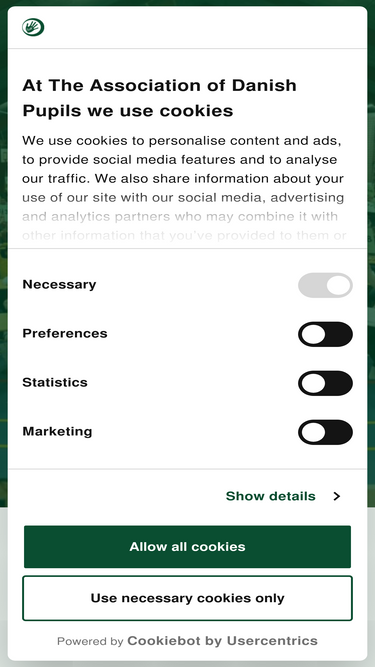
Task: Select the Preferences category label
Action: click(x=65, y=333)
